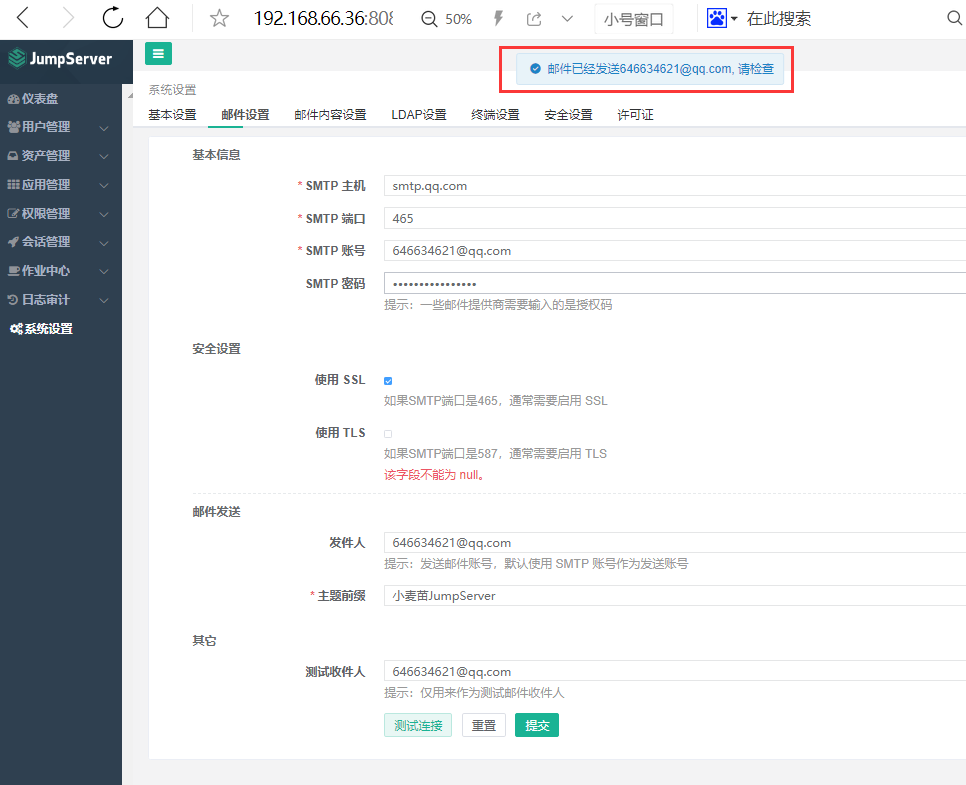Toggle sidebar with green hamburger button
This screenshot has height=785, width=966.
tap(158, 54)
